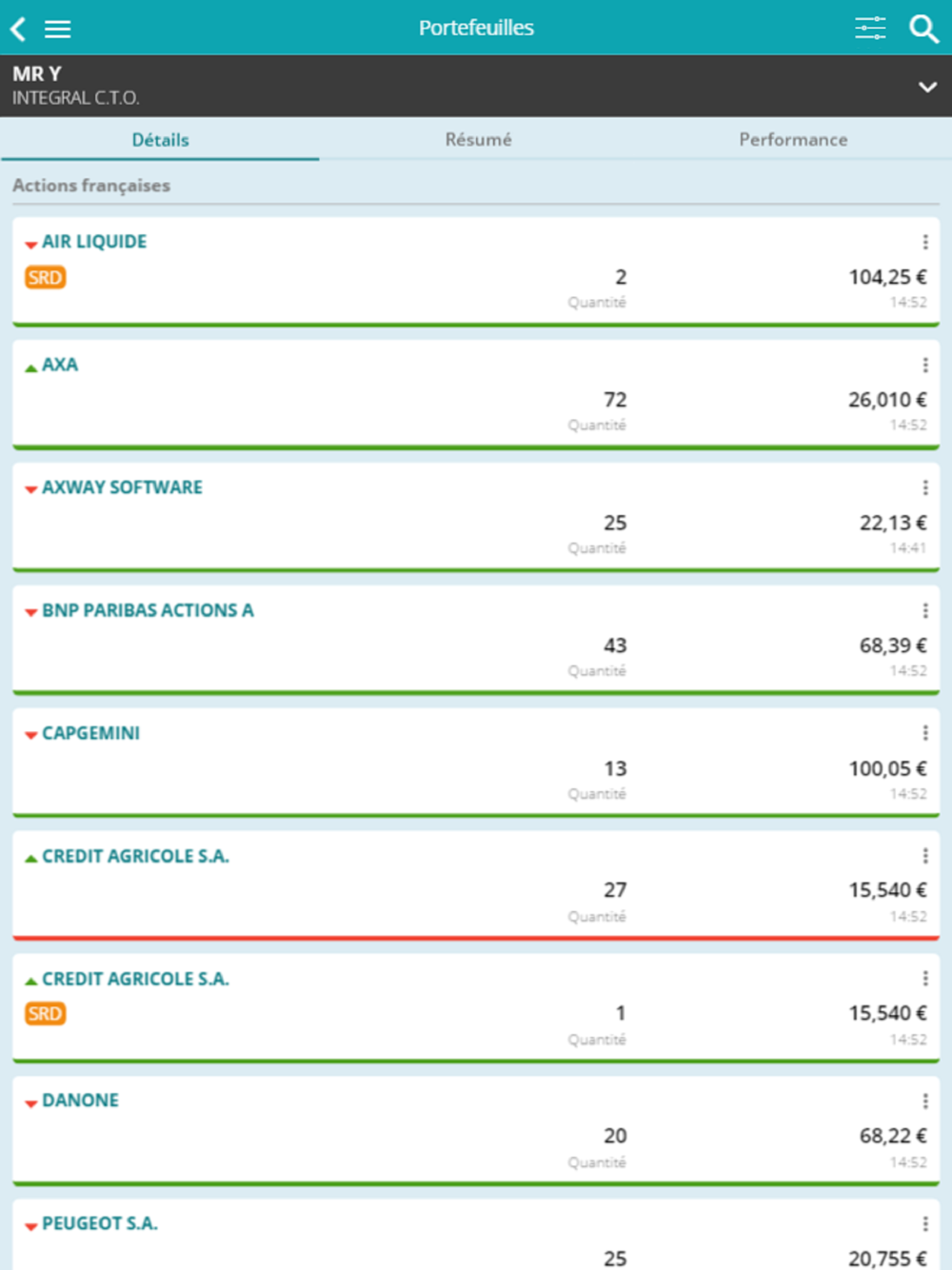
Task: Open the filter settings sliders icon
Action: 870,29
